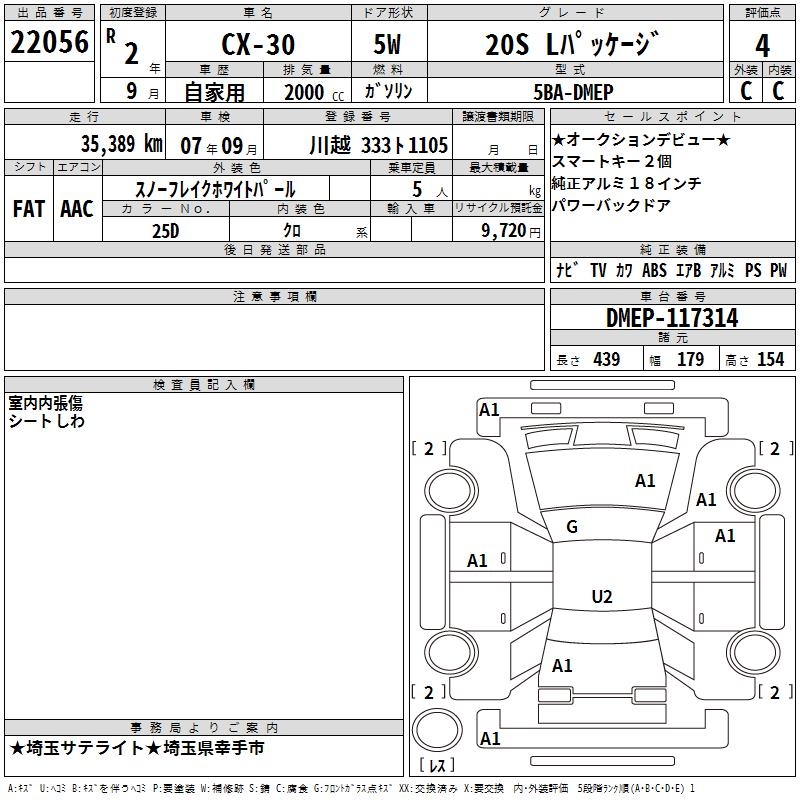Click the overall score 4

[x=762, y=46]
